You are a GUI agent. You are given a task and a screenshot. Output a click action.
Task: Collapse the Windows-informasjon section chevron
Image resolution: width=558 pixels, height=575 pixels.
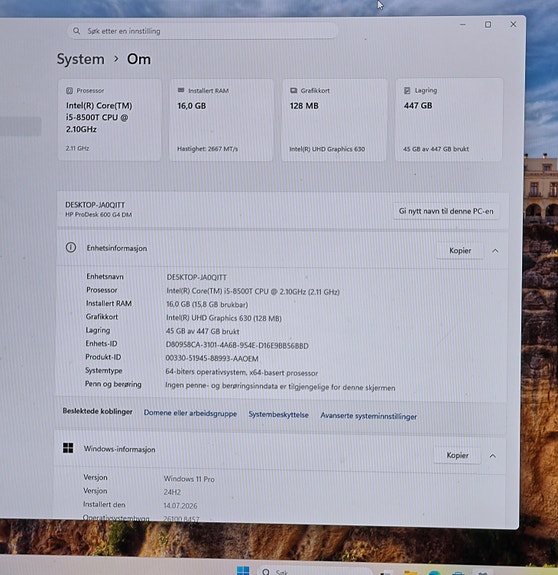(x=492, y=456)
